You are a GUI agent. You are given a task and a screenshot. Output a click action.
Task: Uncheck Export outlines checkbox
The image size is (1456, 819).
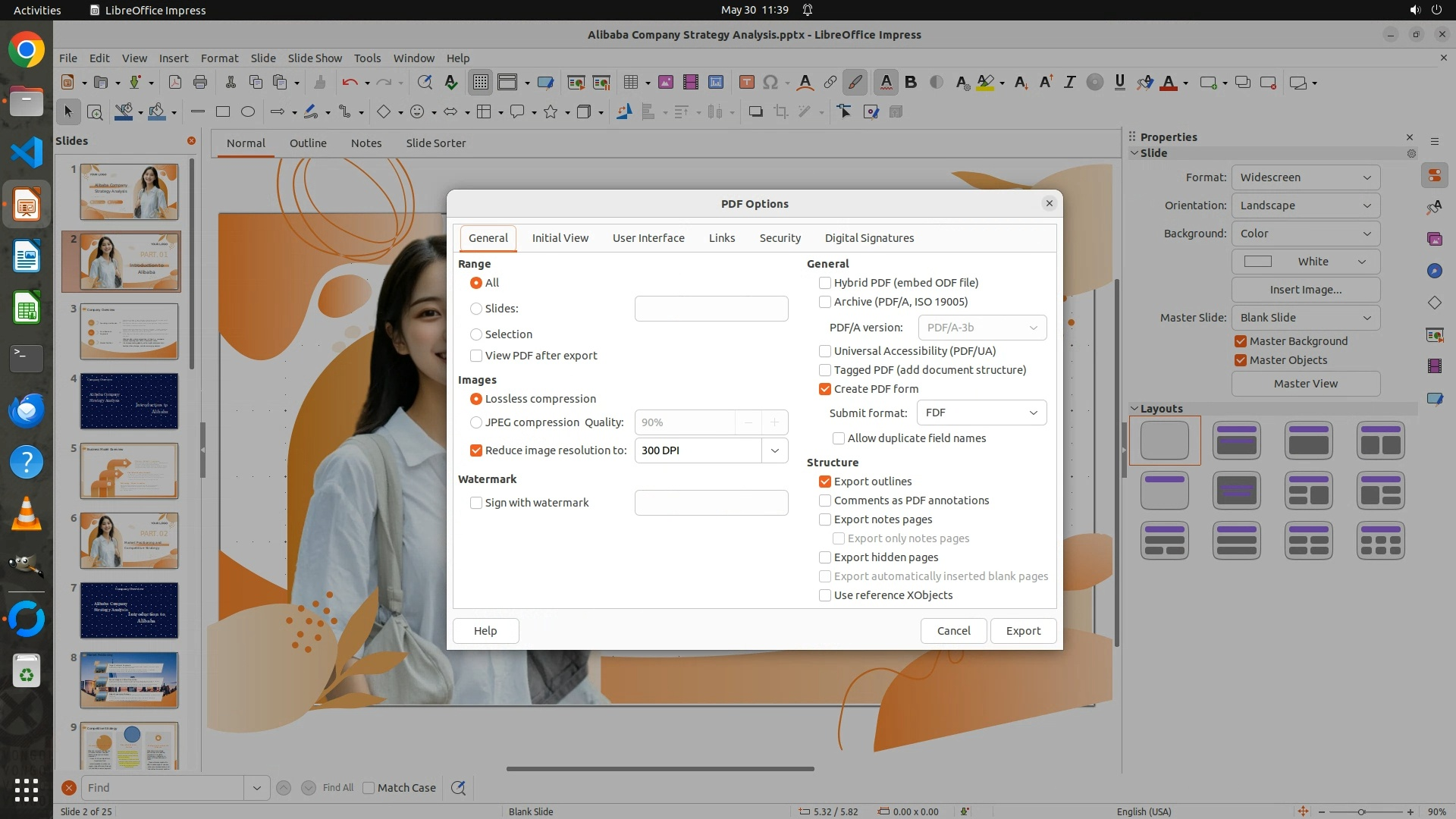click(825, 482)
